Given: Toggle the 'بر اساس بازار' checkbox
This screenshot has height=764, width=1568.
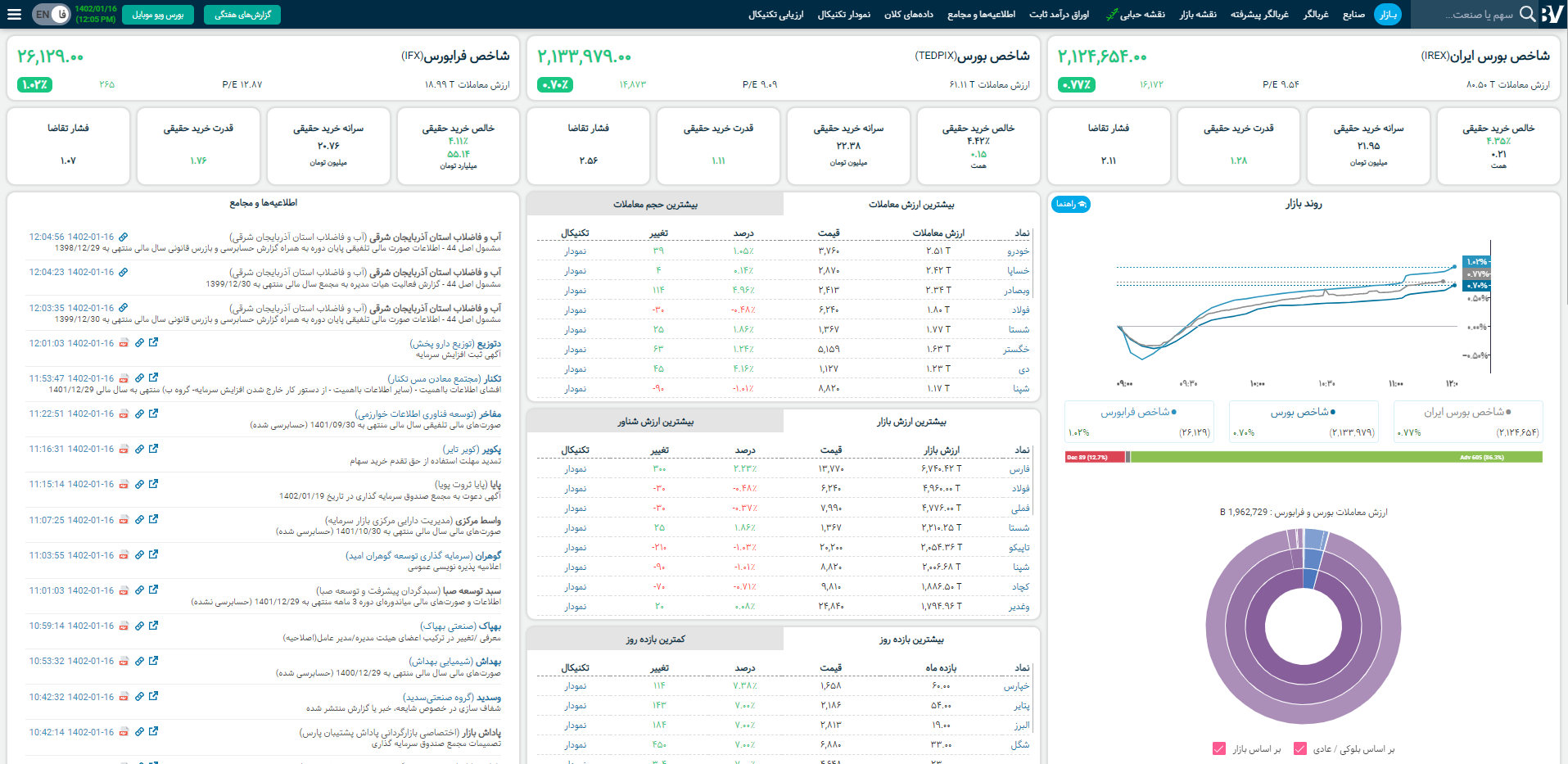Looking at the screenshot, I should [x=1219, y=748].
